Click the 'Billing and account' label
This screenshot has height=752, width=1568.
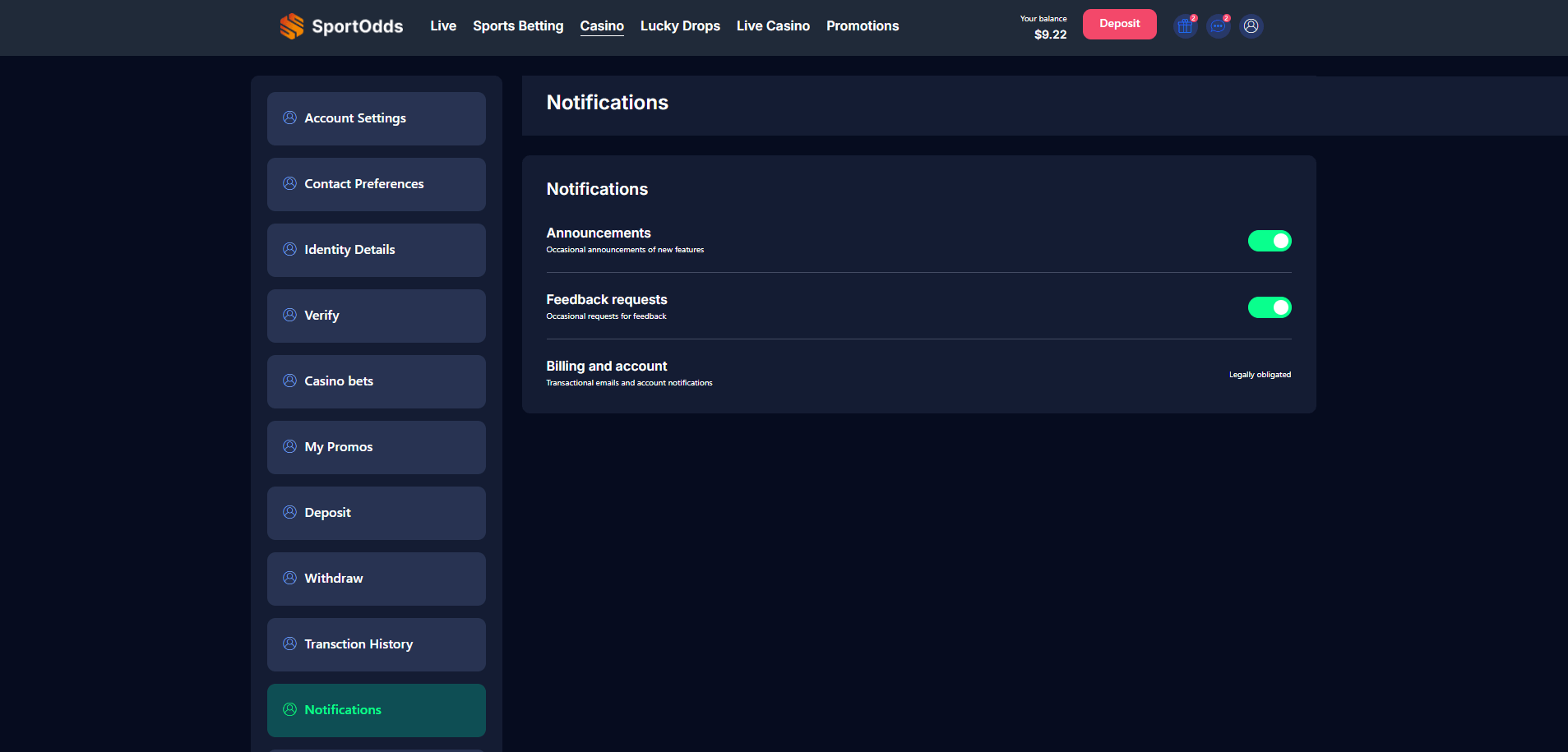pos(607,366)
